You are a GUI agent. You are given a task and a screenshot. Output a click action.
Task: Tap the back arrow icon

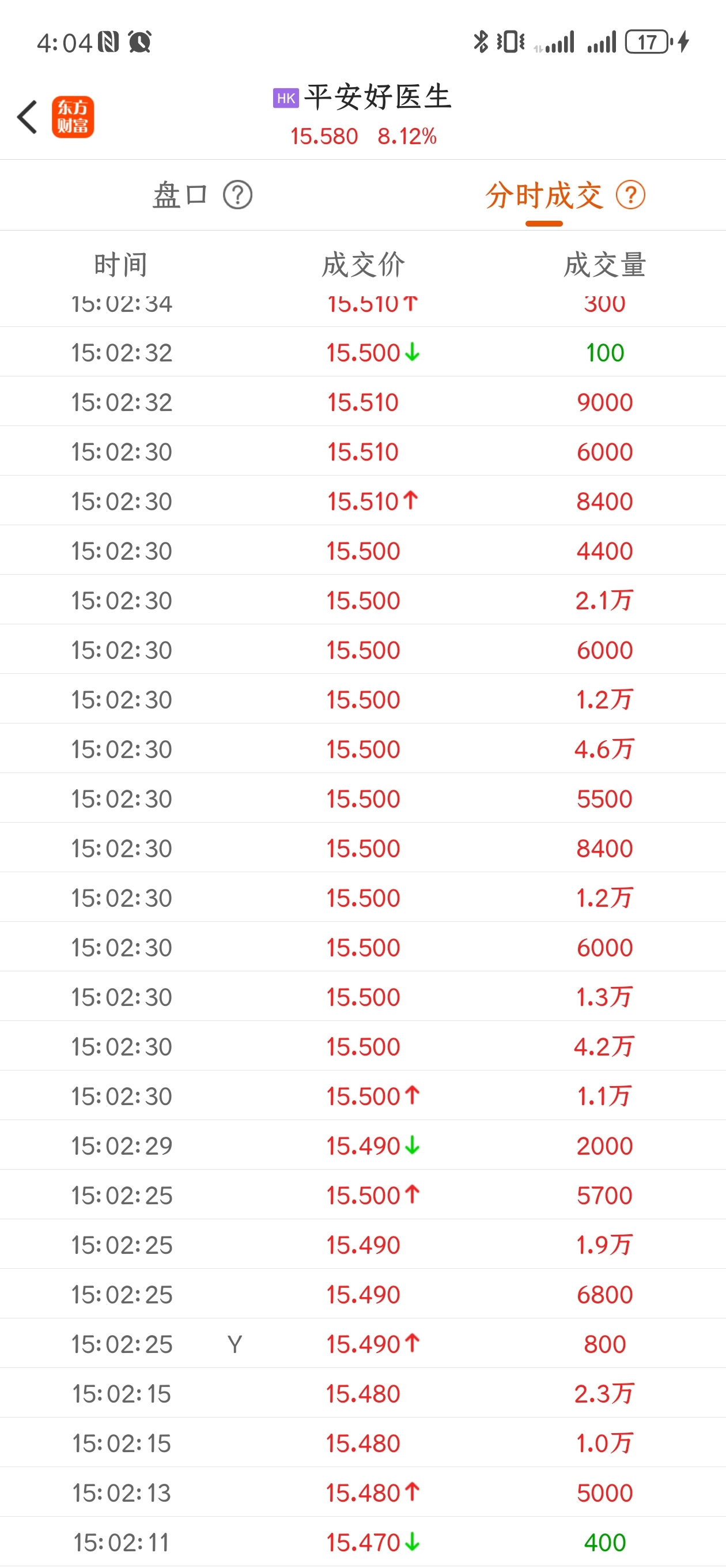(28, 117)
